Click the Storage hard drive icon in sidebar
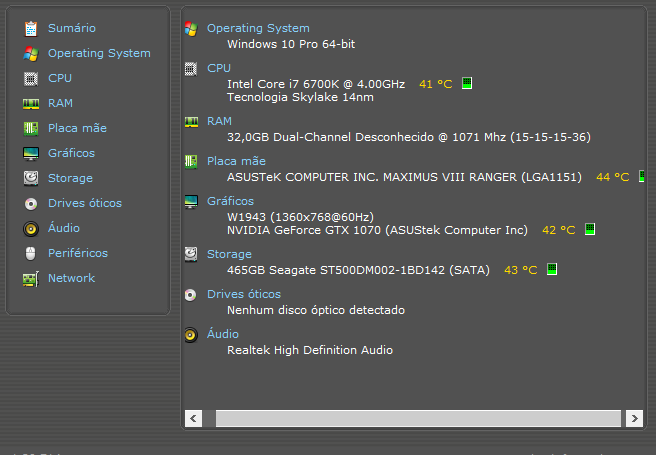Viewport: 657px width, 455px height. [31, 178]
